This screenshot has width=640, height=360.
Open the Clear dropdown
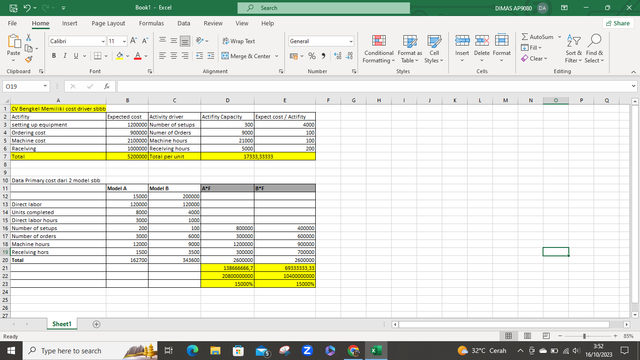pyautogui.click(x=534, y=59)
